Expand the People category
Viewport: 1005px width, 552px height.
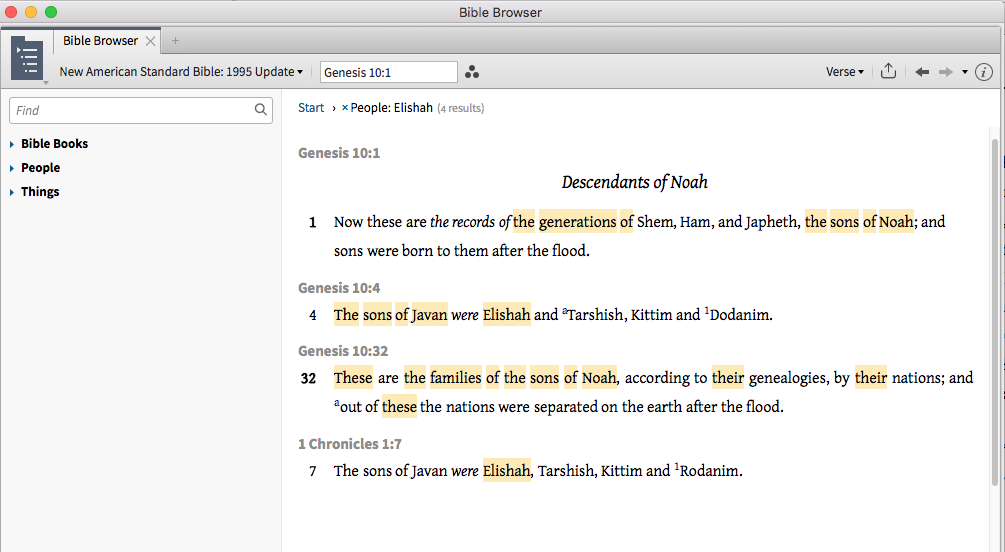point(12,168)
